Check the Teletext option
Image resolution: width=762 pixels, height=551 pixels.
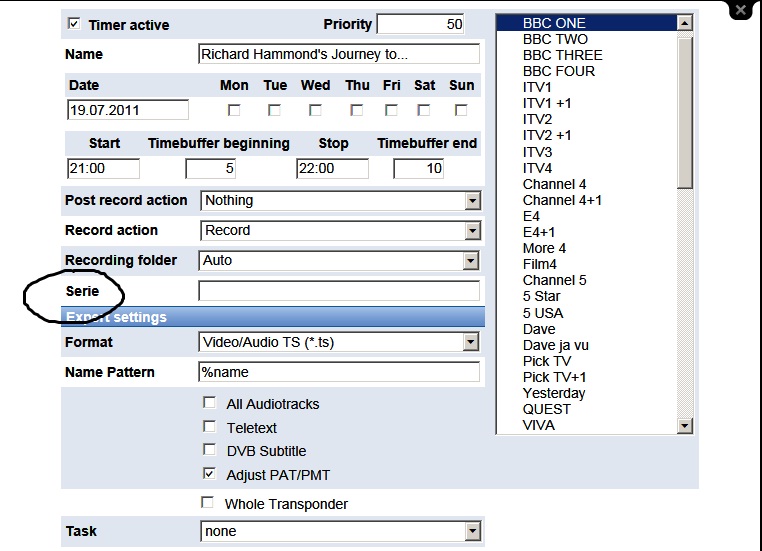click(209, 427)
